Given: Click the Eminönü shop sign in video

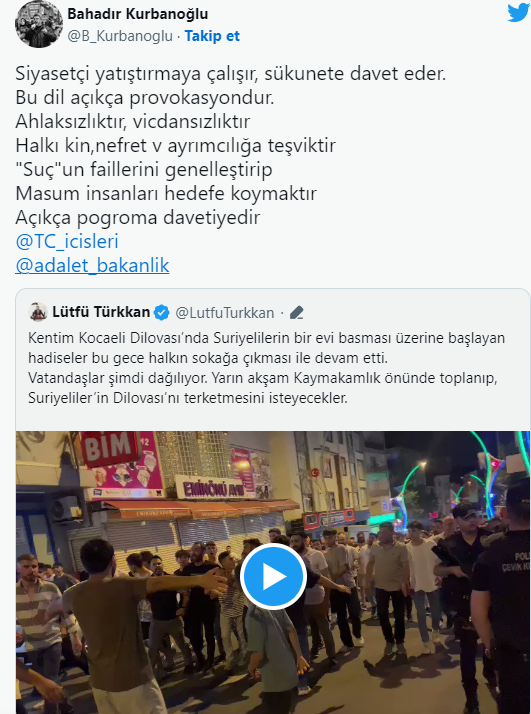Looking at the screenshot, I should [214, 488].
